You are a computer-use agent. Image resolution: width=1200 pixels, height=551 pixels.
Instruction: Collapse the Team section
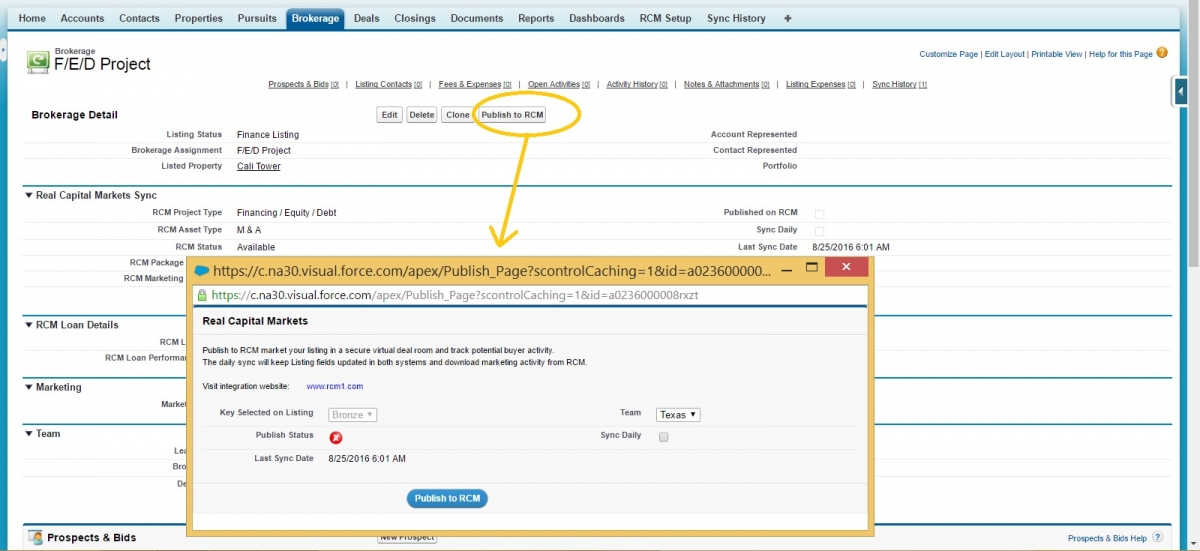[x=29, y=434]
